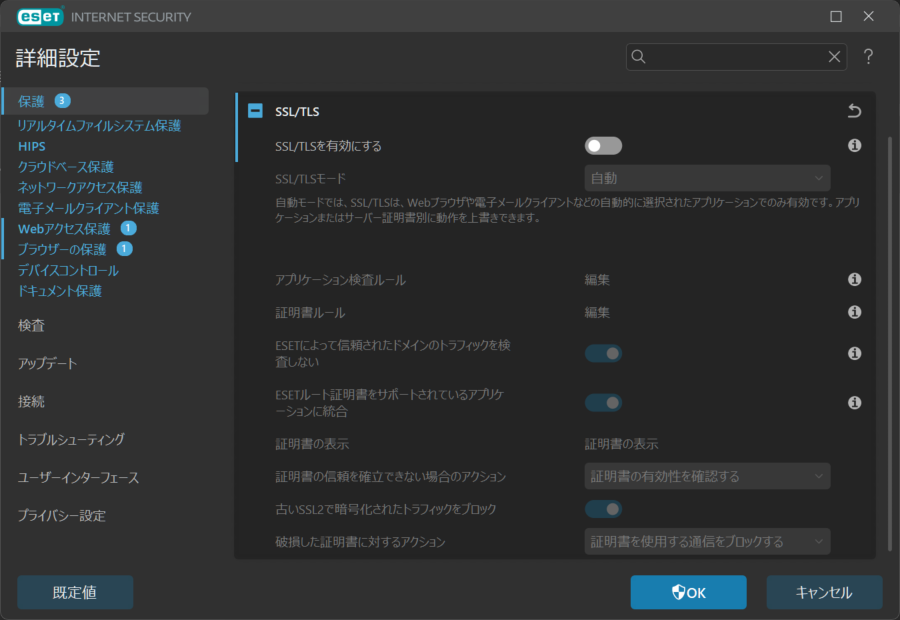
Task: Open 破損した証明書に対するアクション dropdown
Action: click(707, 541)
